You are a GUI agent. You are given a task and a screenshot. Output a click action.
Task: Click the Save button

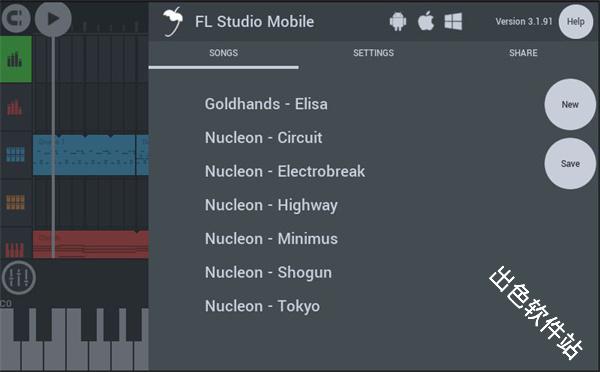pyautogui.click(x=570, y=164)
